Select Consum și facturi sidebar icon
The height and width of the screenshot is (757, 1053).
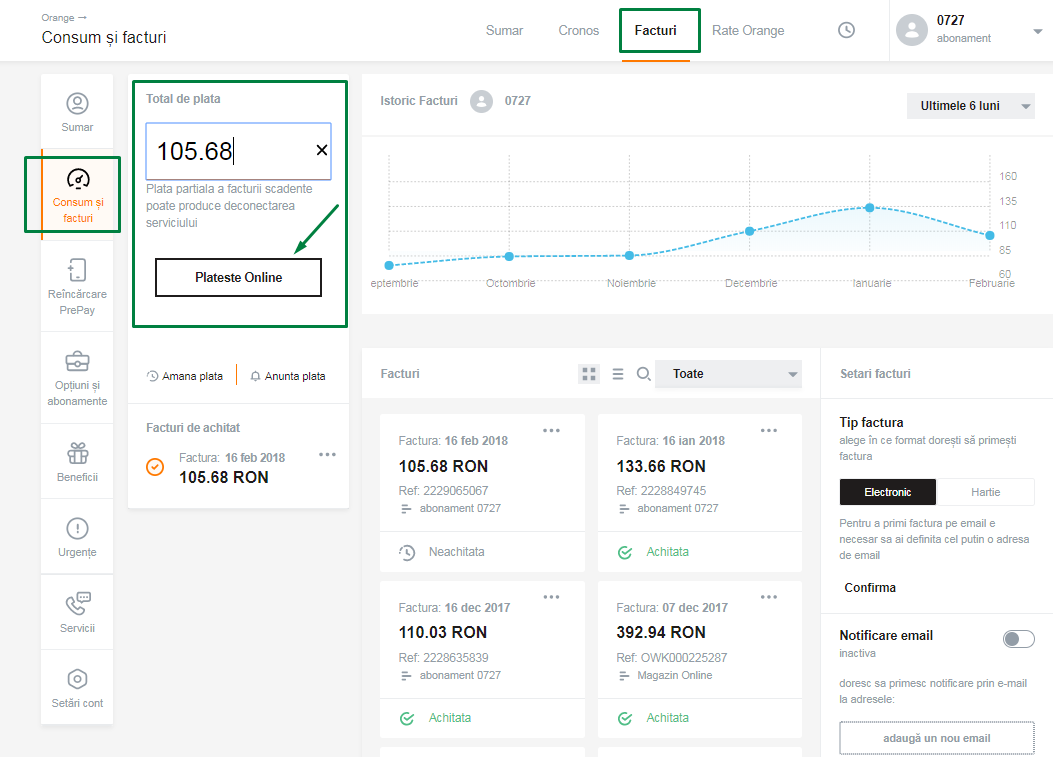[78, 179]
